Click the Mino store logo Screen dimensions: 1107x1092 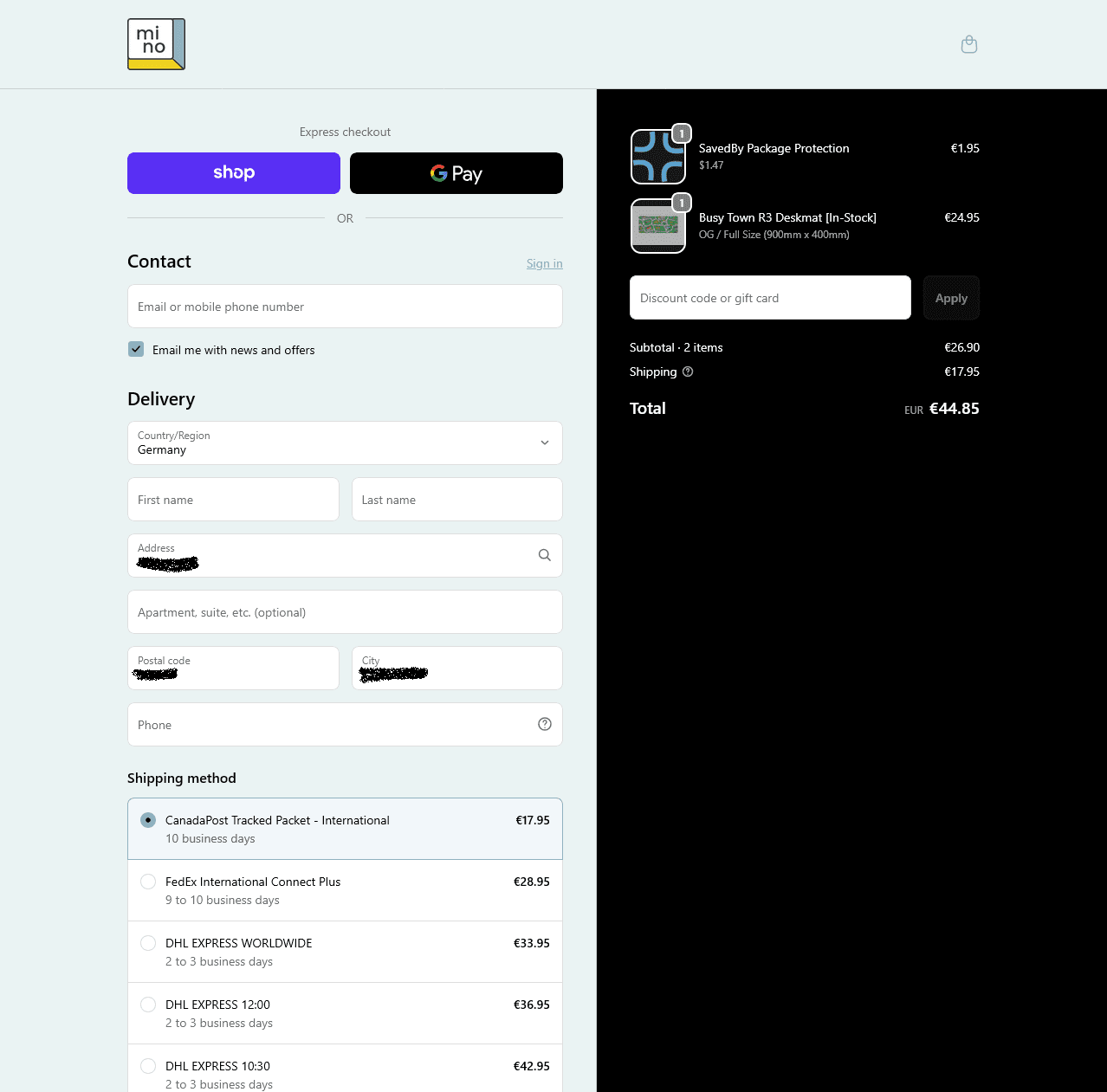tap(156, 44)
